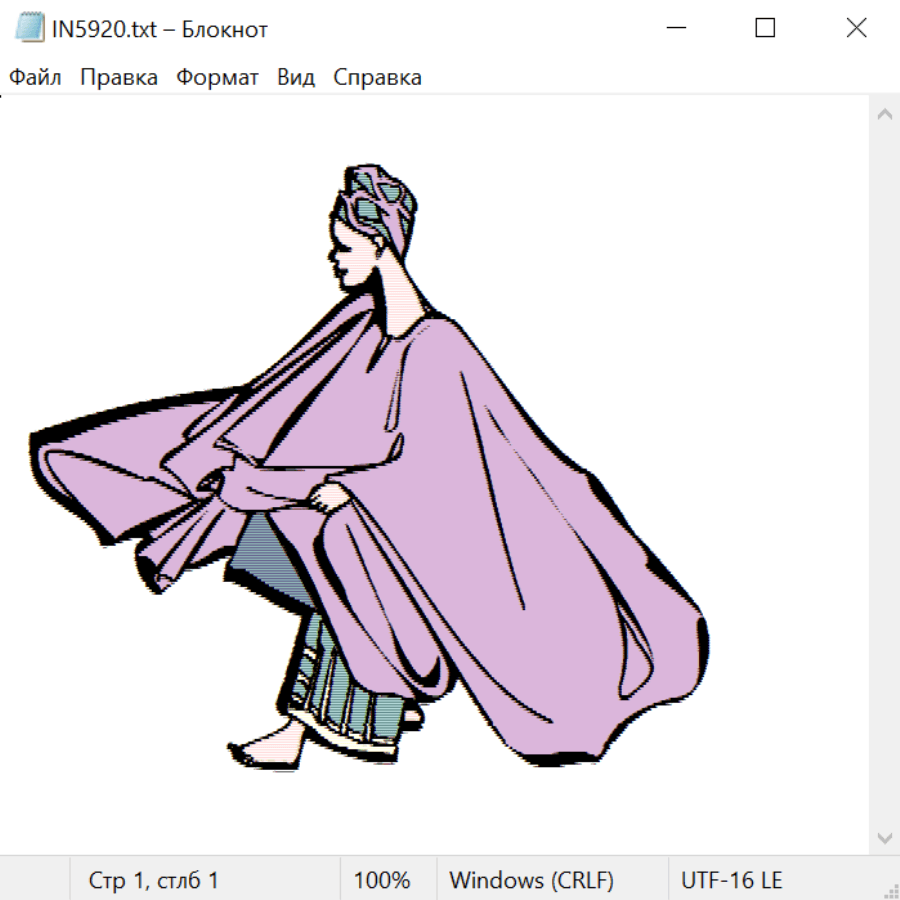Close the IN5920.txt Notepad window

point(856,28)
